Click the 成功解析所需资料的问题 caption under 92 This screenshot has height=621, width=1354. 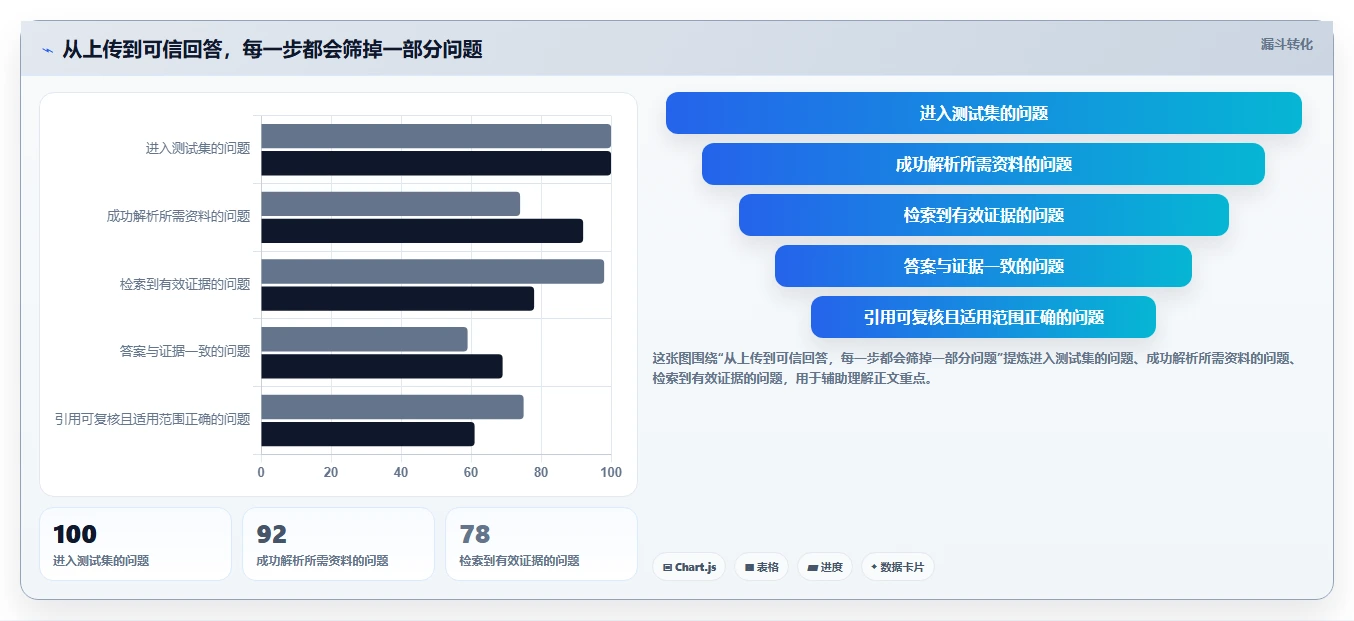pyautogui.click(x=323, y=561)
